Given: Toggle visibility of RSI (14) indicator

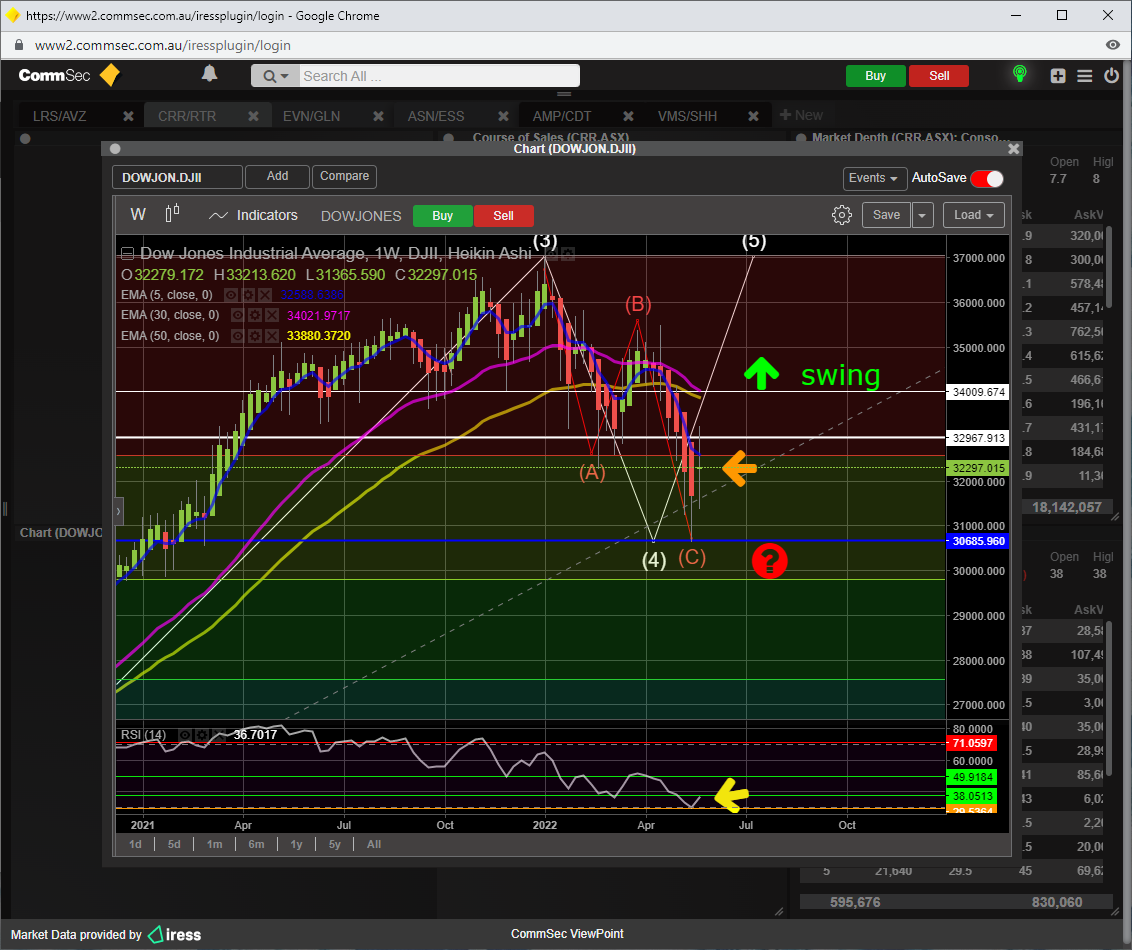Looking at the screenshot, I should click(185, 735).
